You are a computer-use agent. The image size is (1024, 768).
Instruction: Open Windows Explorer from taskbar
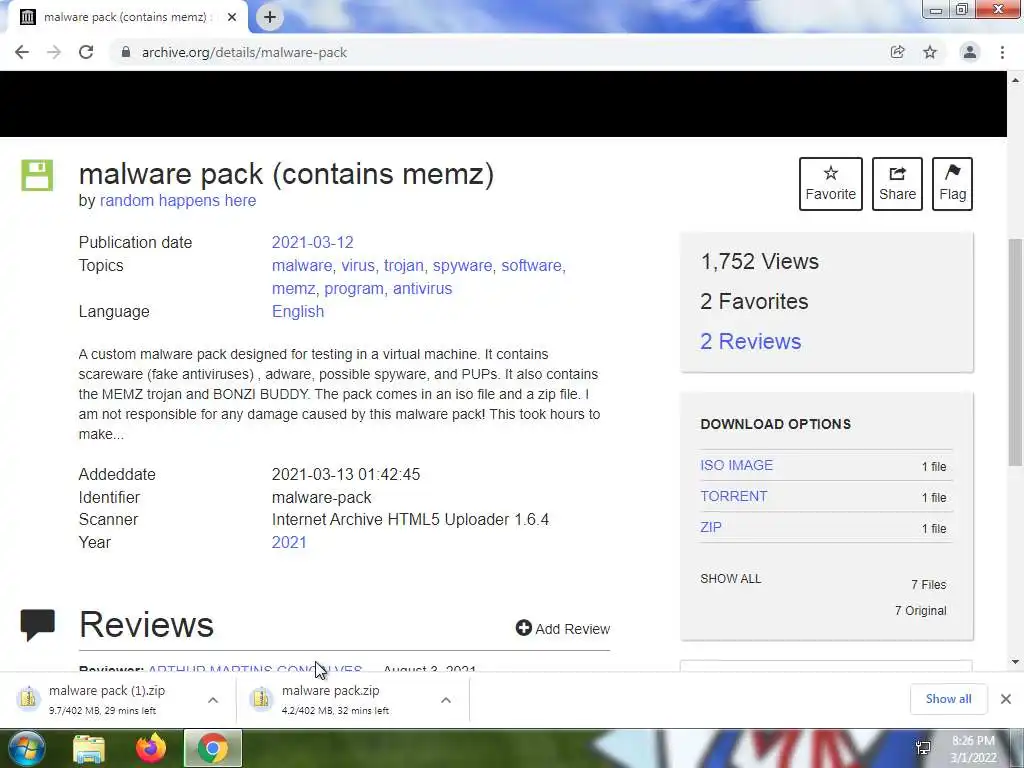coord(89,748)
